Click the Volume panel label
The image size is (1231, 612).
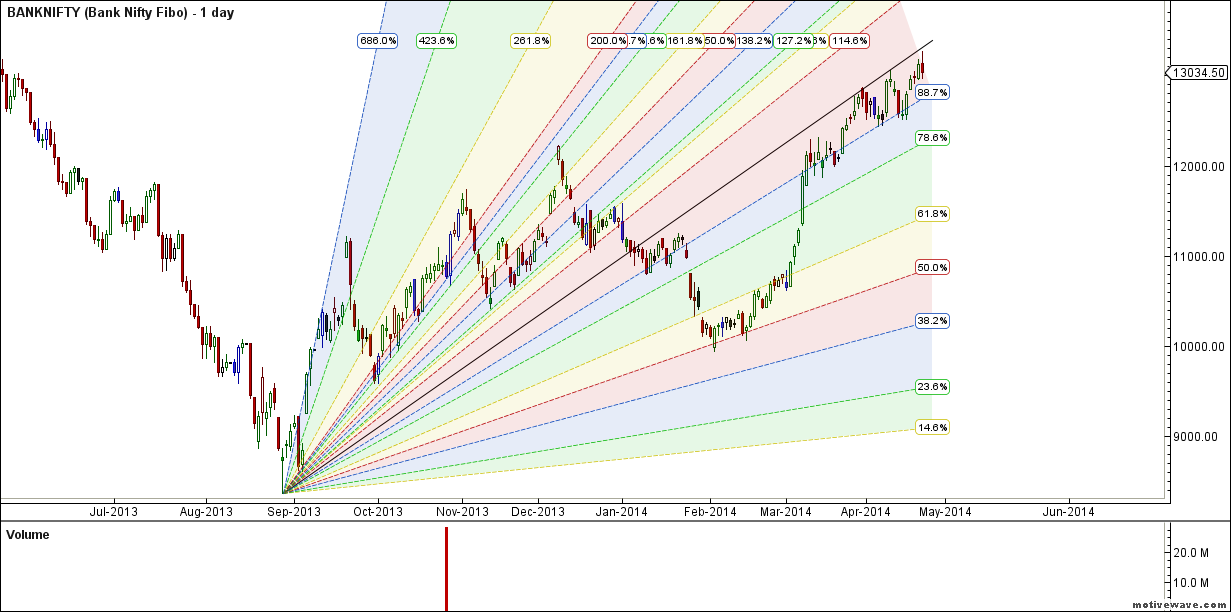(28, 535)
